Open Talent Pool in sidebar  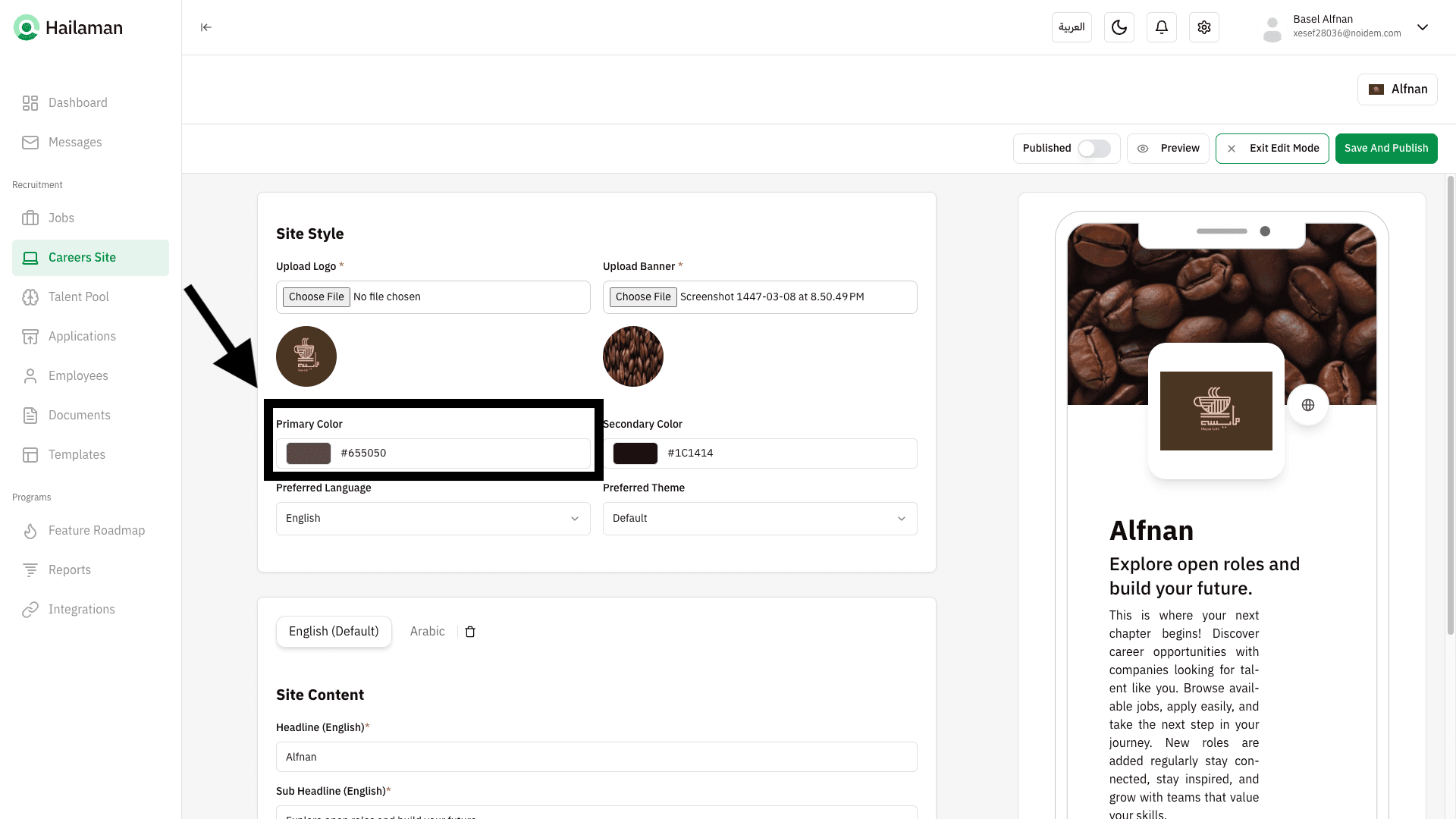point(79,297)
